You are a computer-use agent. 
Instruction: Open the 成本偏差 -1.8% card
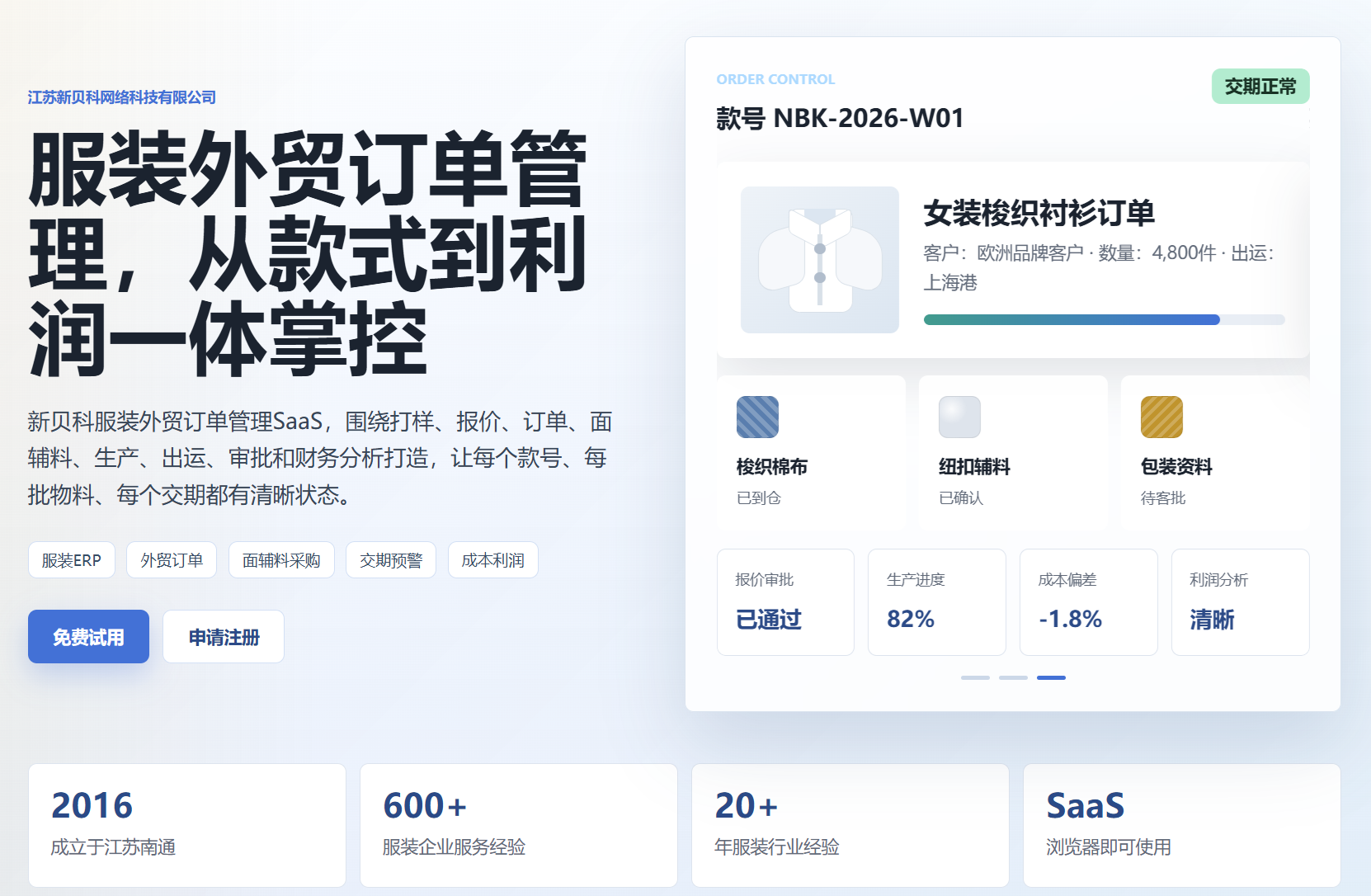tap(1089, 602)
